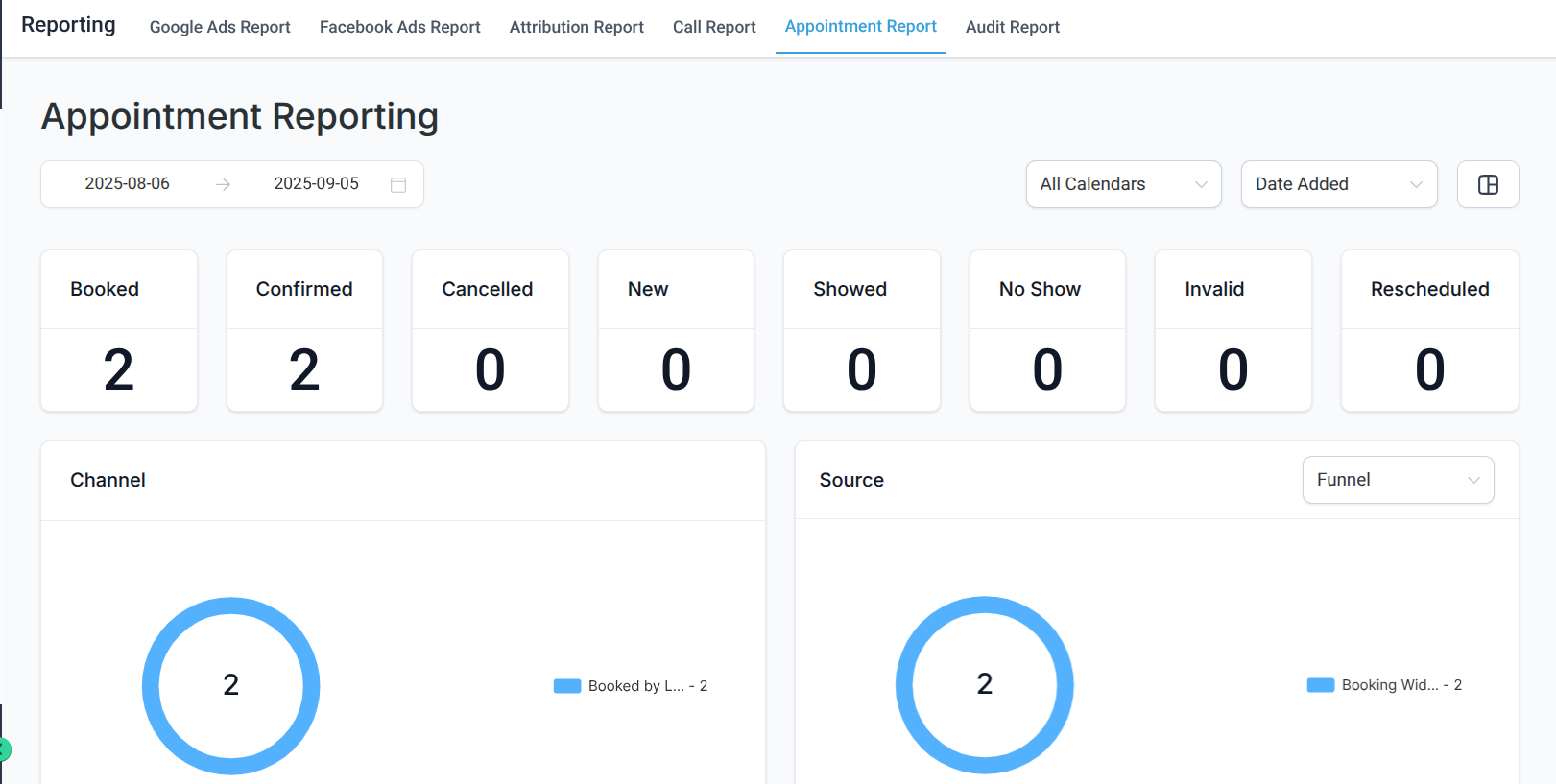Switch to Google Ads Report tab

tap(220, 27)
